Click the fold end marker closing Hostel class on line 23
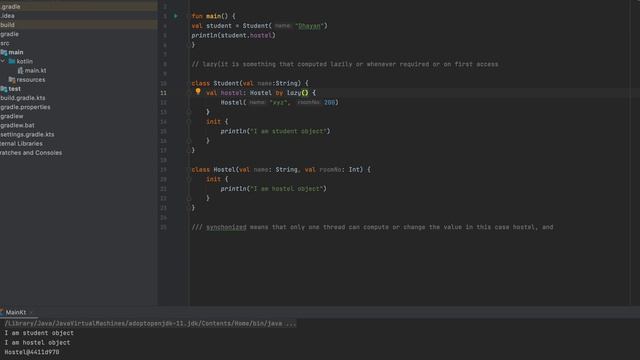This screenshot has height=360, width=640. point(189,208)
